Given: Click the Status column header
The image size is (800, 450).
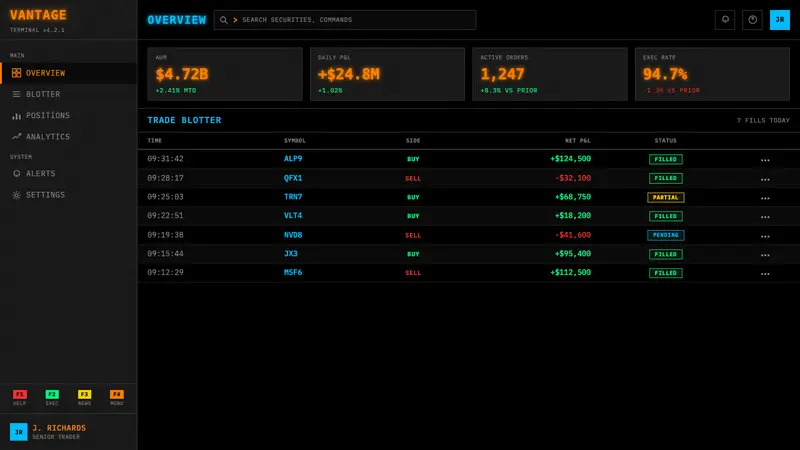Looking at the screenshot, I should click(x=665, y=140).
